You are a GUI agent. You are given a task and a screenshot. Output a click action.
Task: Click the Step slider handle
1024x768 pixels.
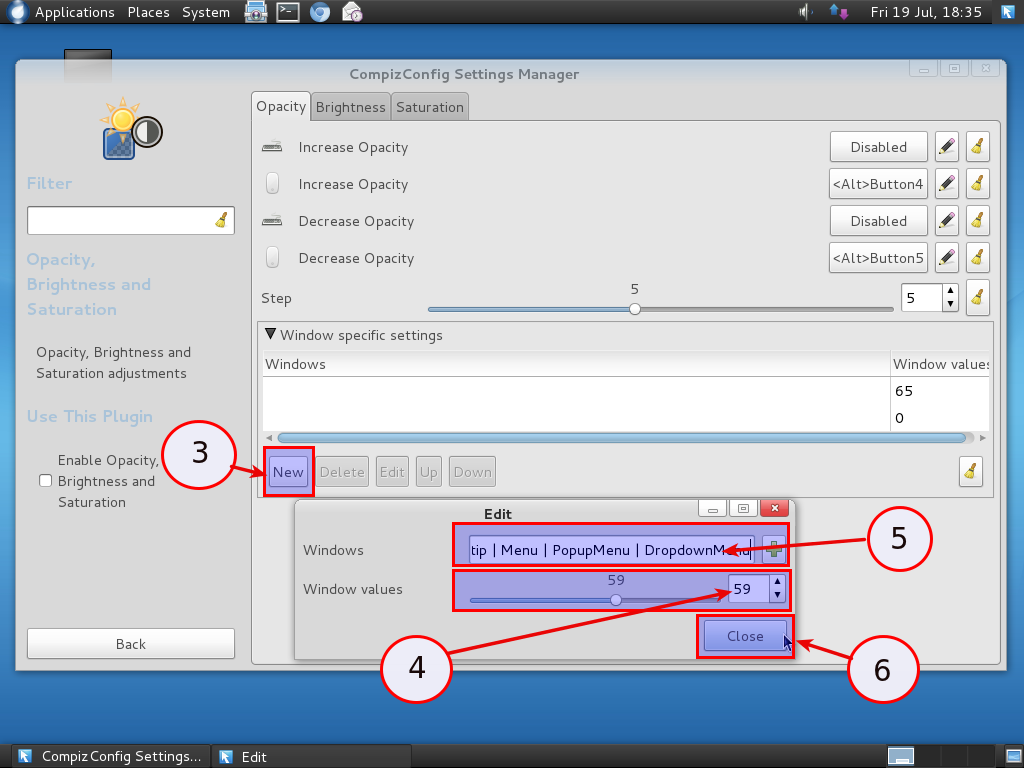click(635, 309)
